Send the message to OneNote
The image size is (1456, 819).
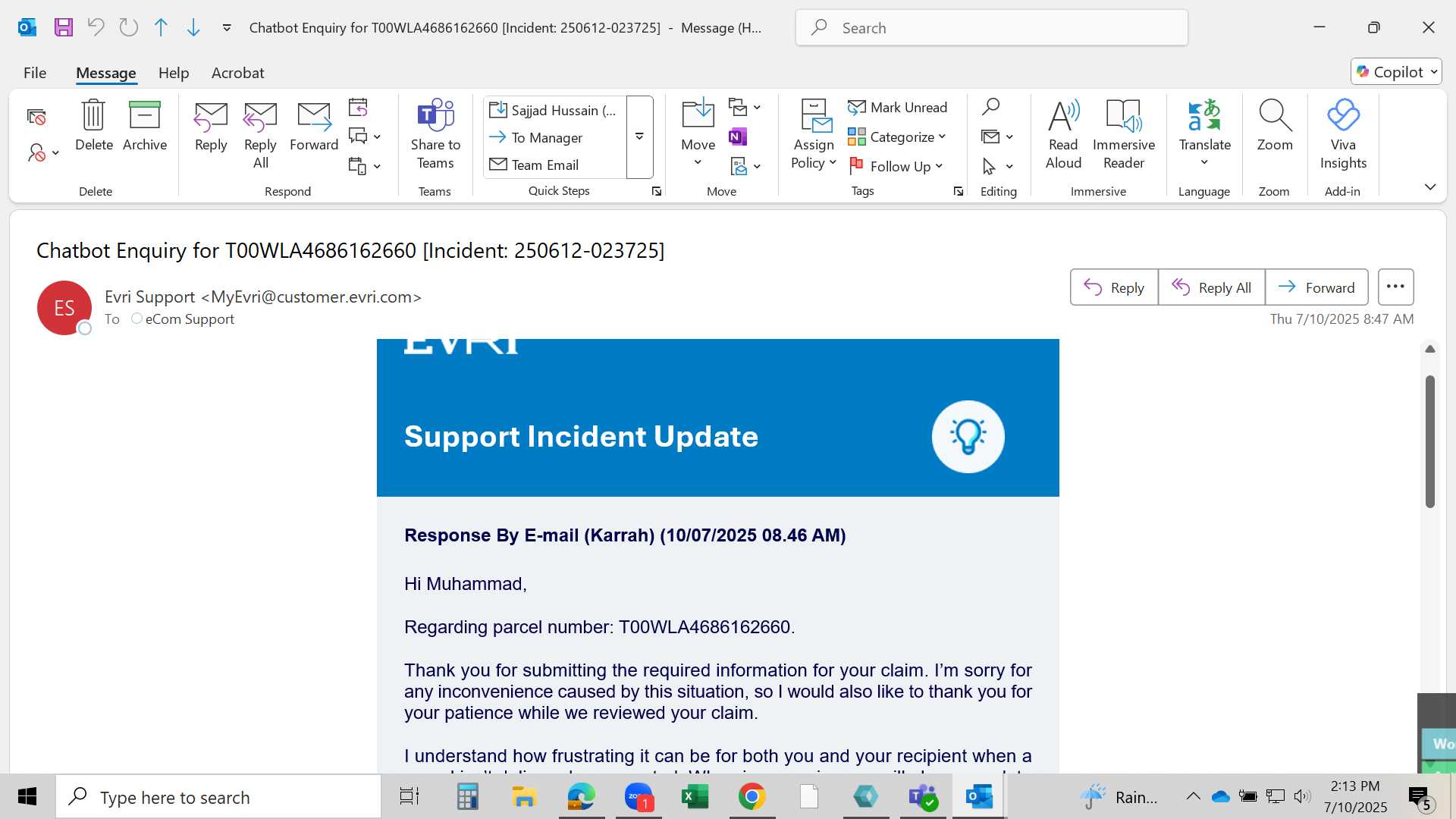[x=738, y=136]
